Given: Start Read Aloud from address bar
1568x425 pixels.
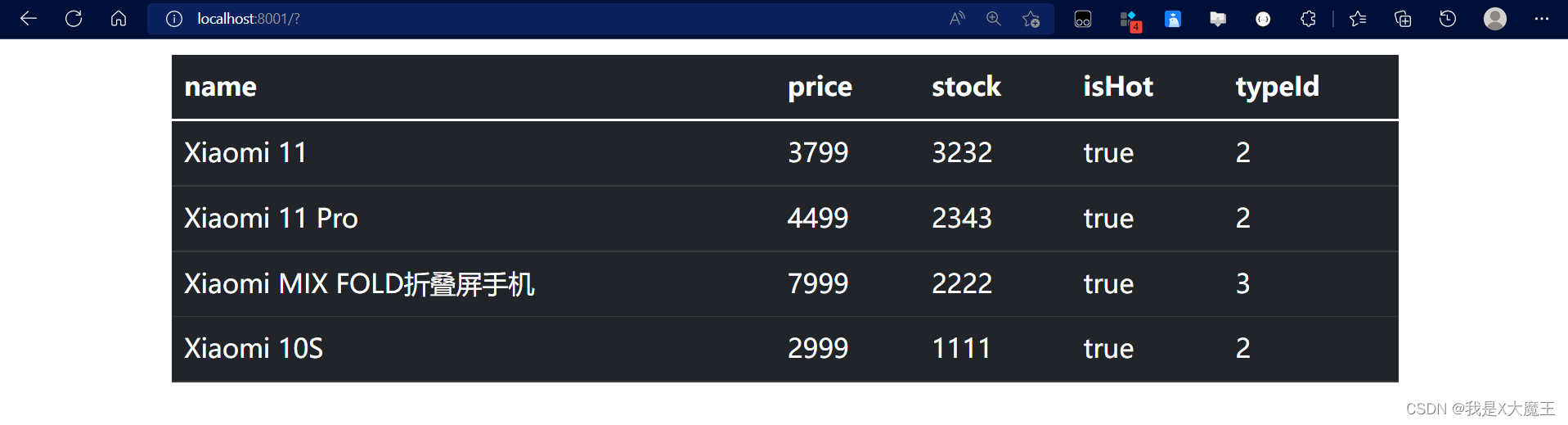Looking at the screenshot, I should [957, 19].
